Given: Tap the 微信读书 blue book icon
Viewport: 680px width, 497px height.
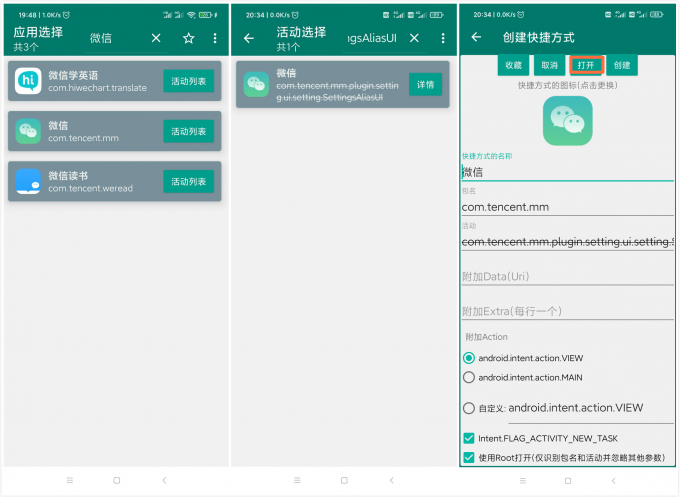Looking at the screenshot, I should click(x=28, y=181).
